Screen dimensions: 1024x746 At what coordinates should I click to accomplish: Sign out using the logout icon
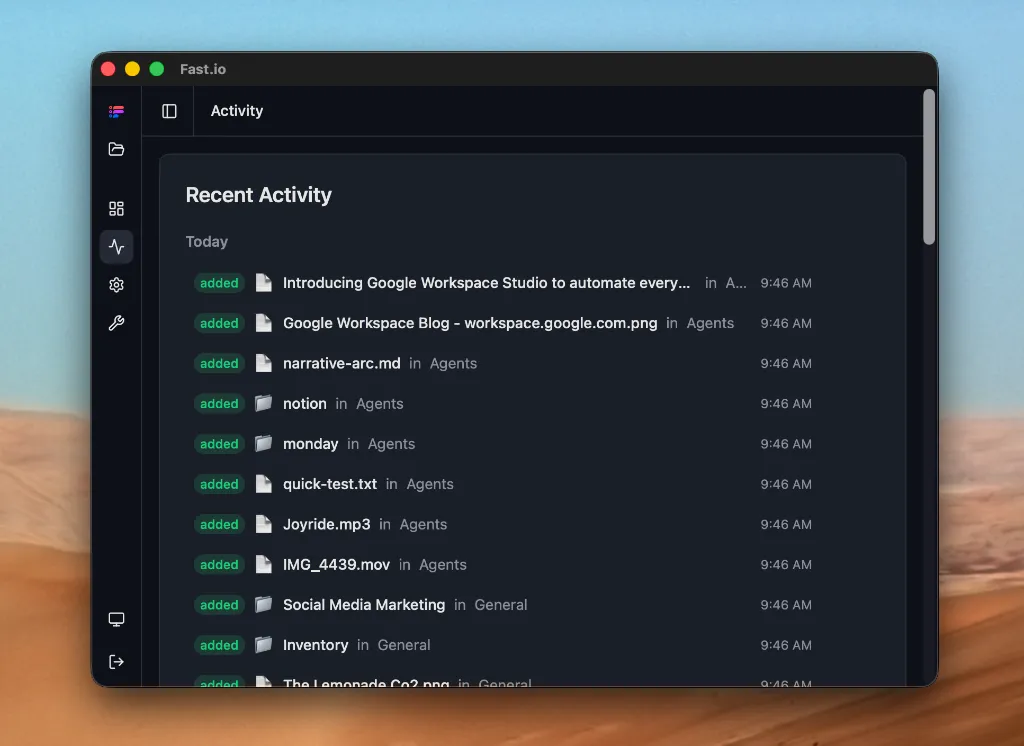click(116, 661)
